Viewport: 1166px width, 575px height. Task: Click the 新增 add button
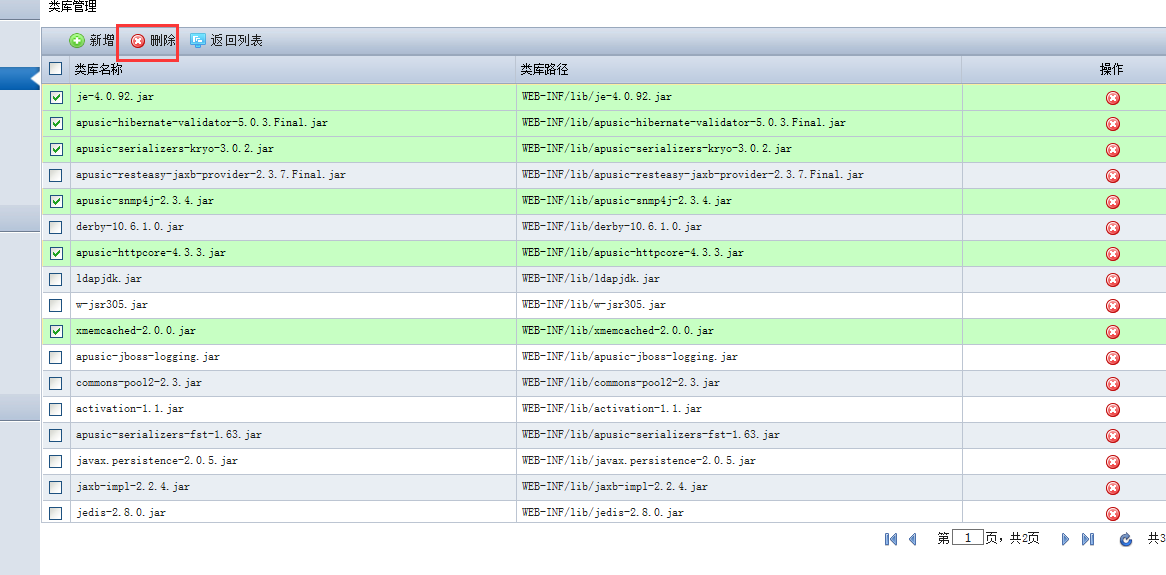click(x=92, y=41)
